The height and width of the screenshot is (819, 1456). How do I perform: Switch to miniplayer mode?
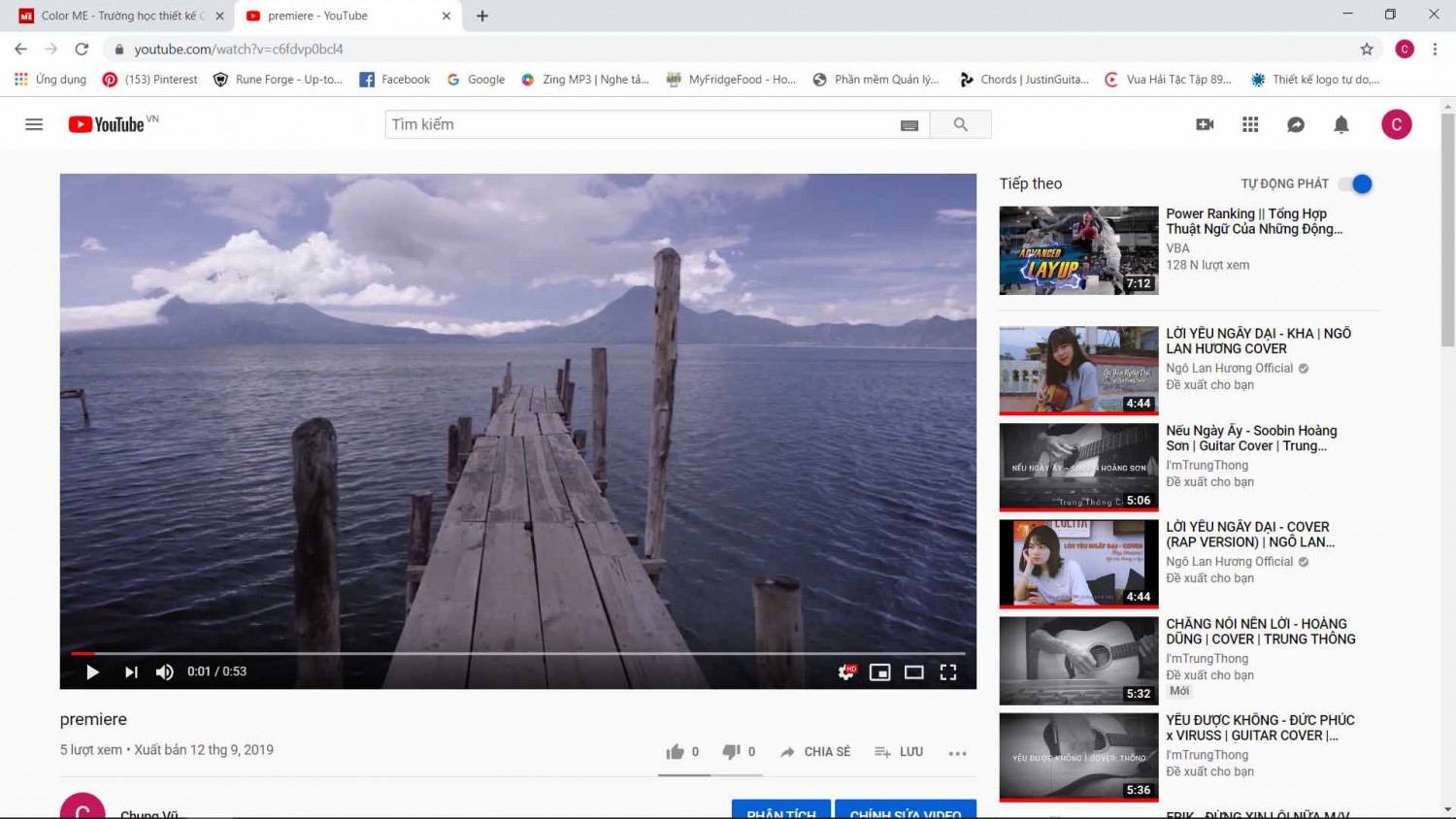tap(880, 672)
